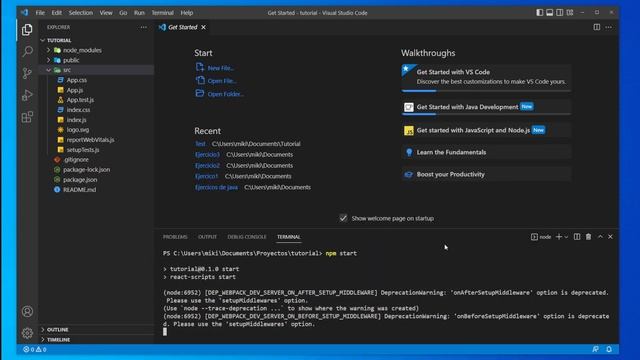Screen dimensions: 640x360
Task: Open the Extensions view icon
Action: [x=27, y=117]
